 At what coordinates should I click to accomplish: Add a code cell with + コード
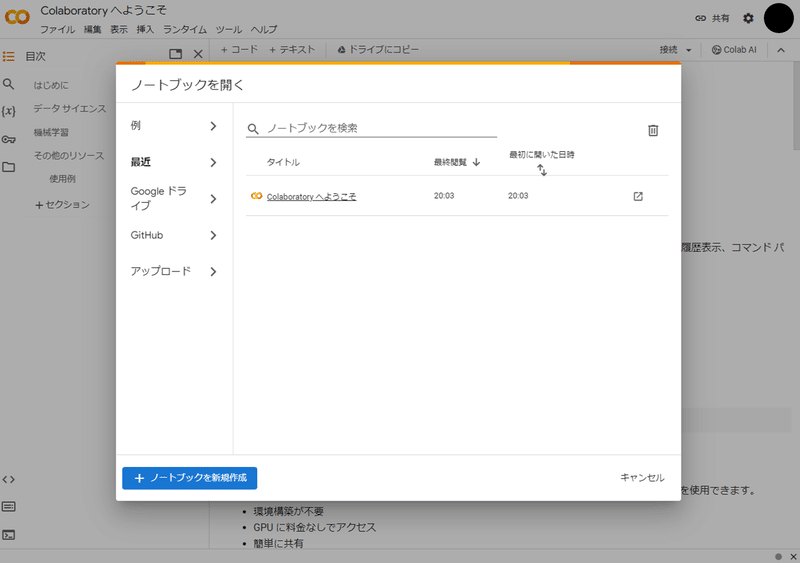(x=239, y=50)
